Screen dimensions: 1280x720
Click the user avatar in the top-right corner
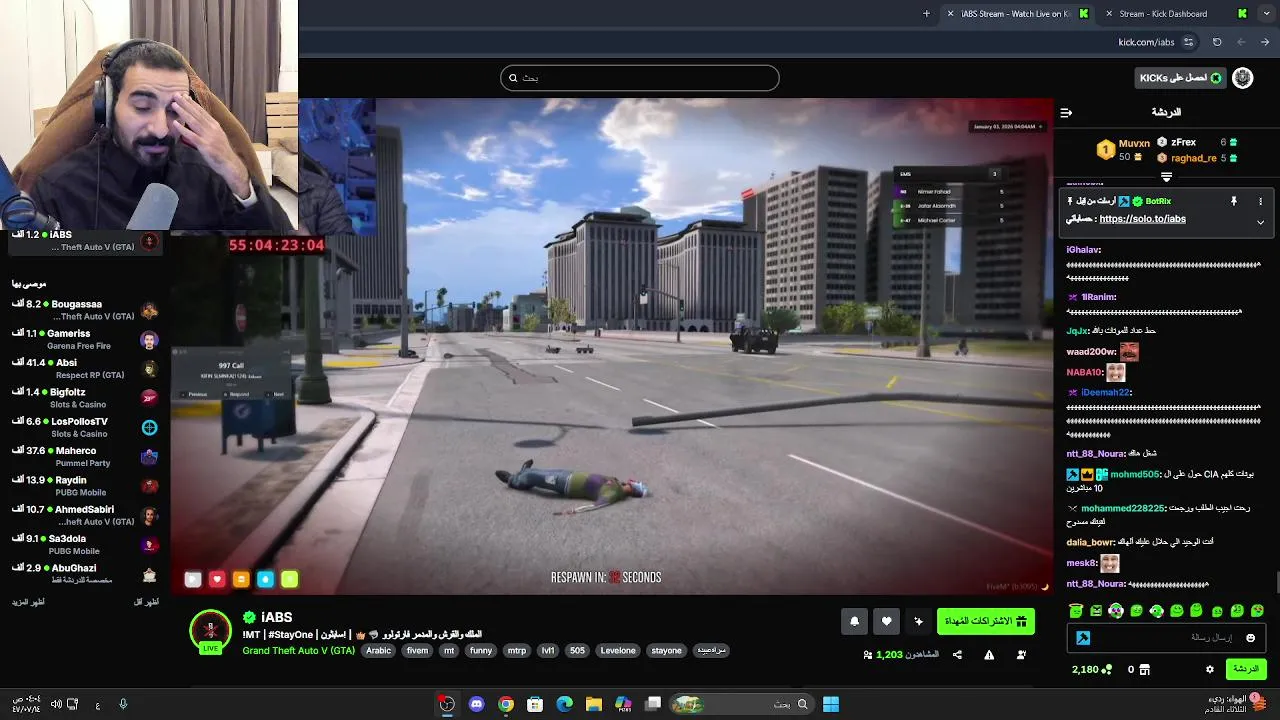(1243, 78)
